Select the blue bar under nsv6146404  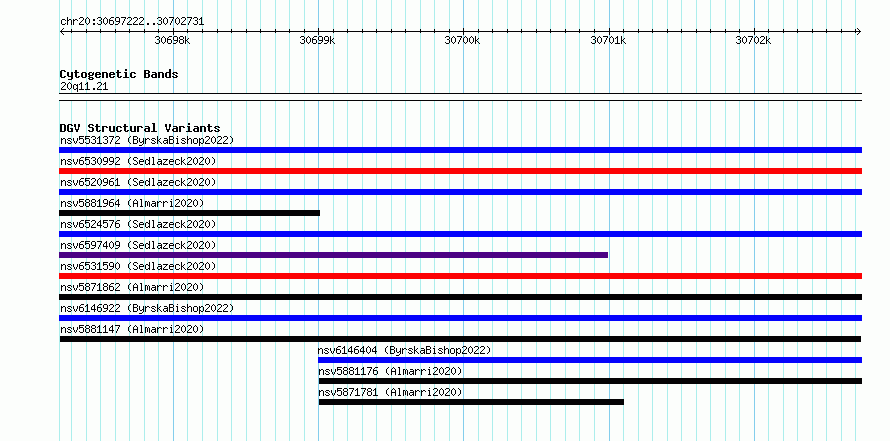click(x=590, y=360)
